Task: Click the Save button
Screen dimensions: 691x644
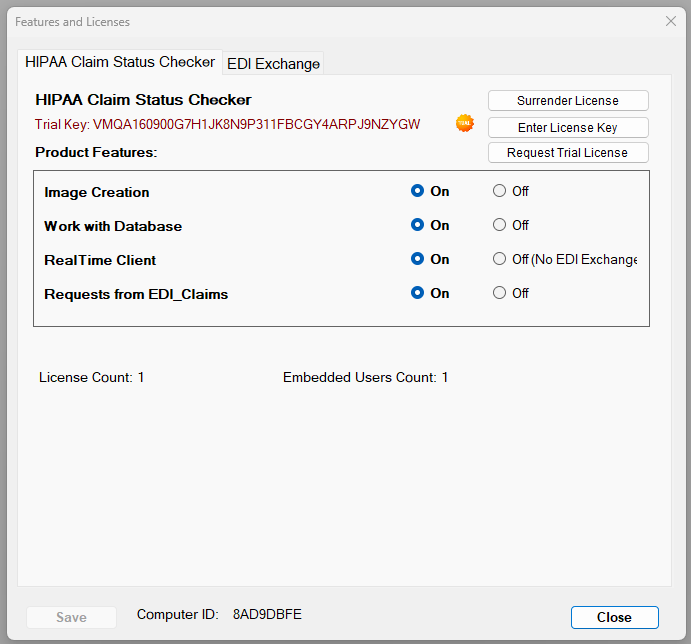Action: coord(71,617)
